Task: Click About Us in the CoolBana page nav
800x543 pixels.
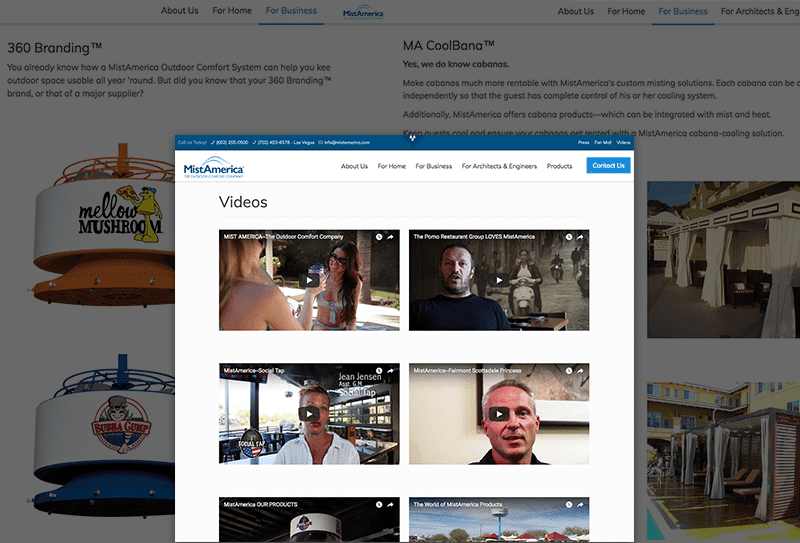Action: 576,11
